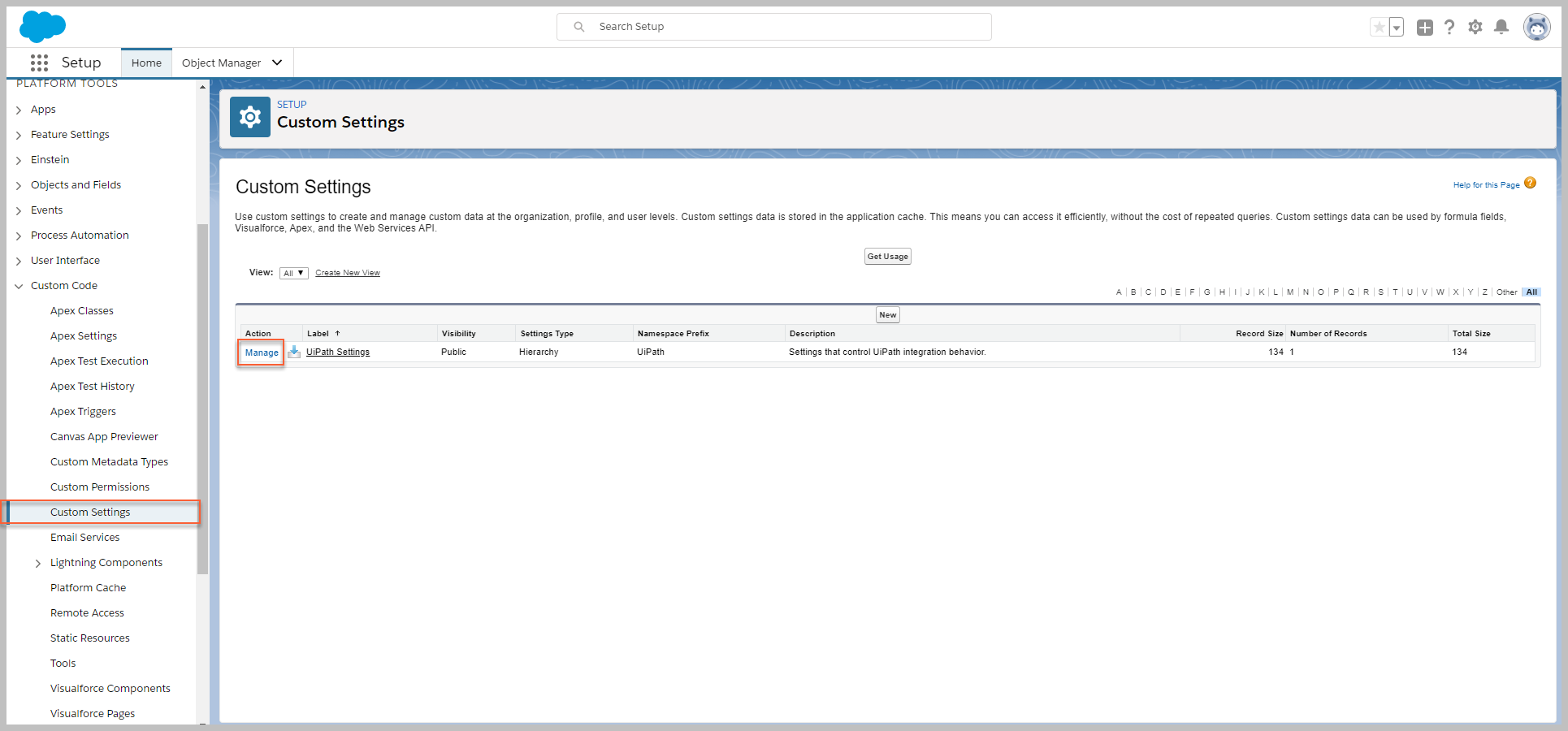Switch to the Home tab
The width and height of the screenshot is (1568, 731).
coord(146,63)
